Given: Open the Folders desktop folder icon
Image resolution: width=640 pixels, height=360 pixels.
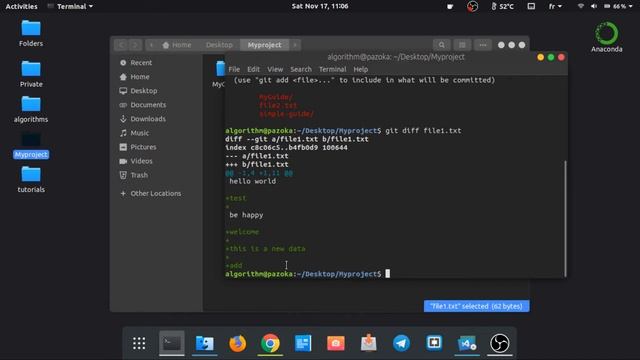Looking at the screenshot, I should click(31, 33).
